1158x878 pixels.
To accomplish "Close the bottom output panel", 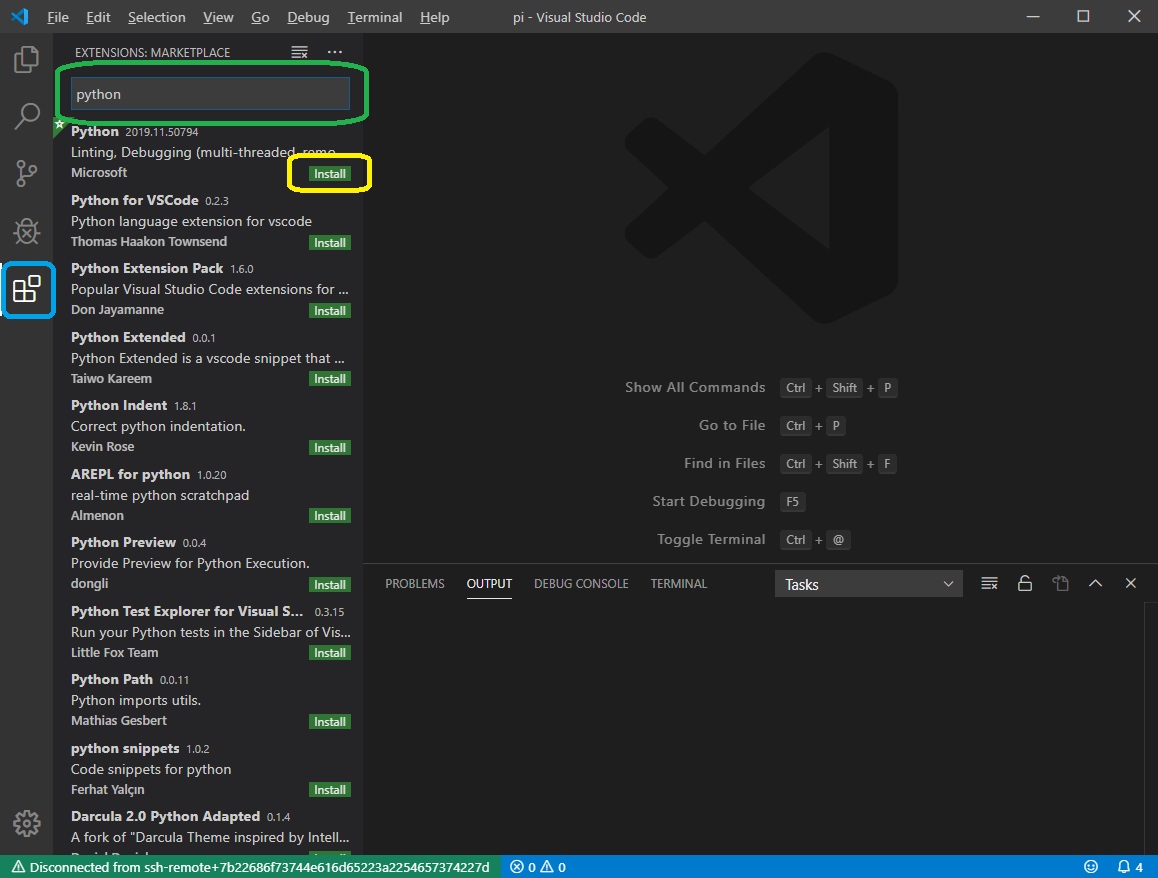I will coord(1130,583).
